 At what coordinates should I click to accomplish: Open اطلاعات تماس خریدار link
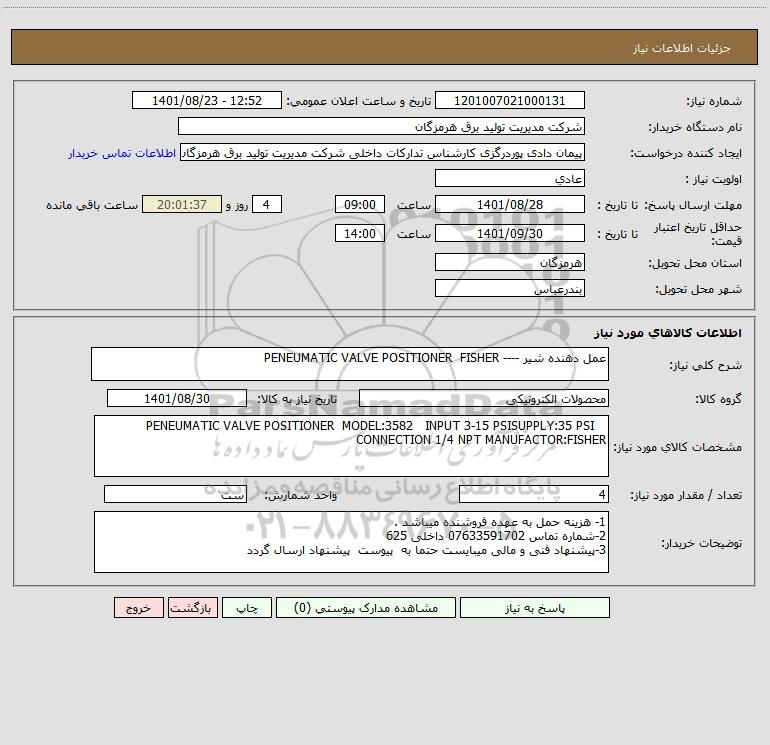pos(122,153)
